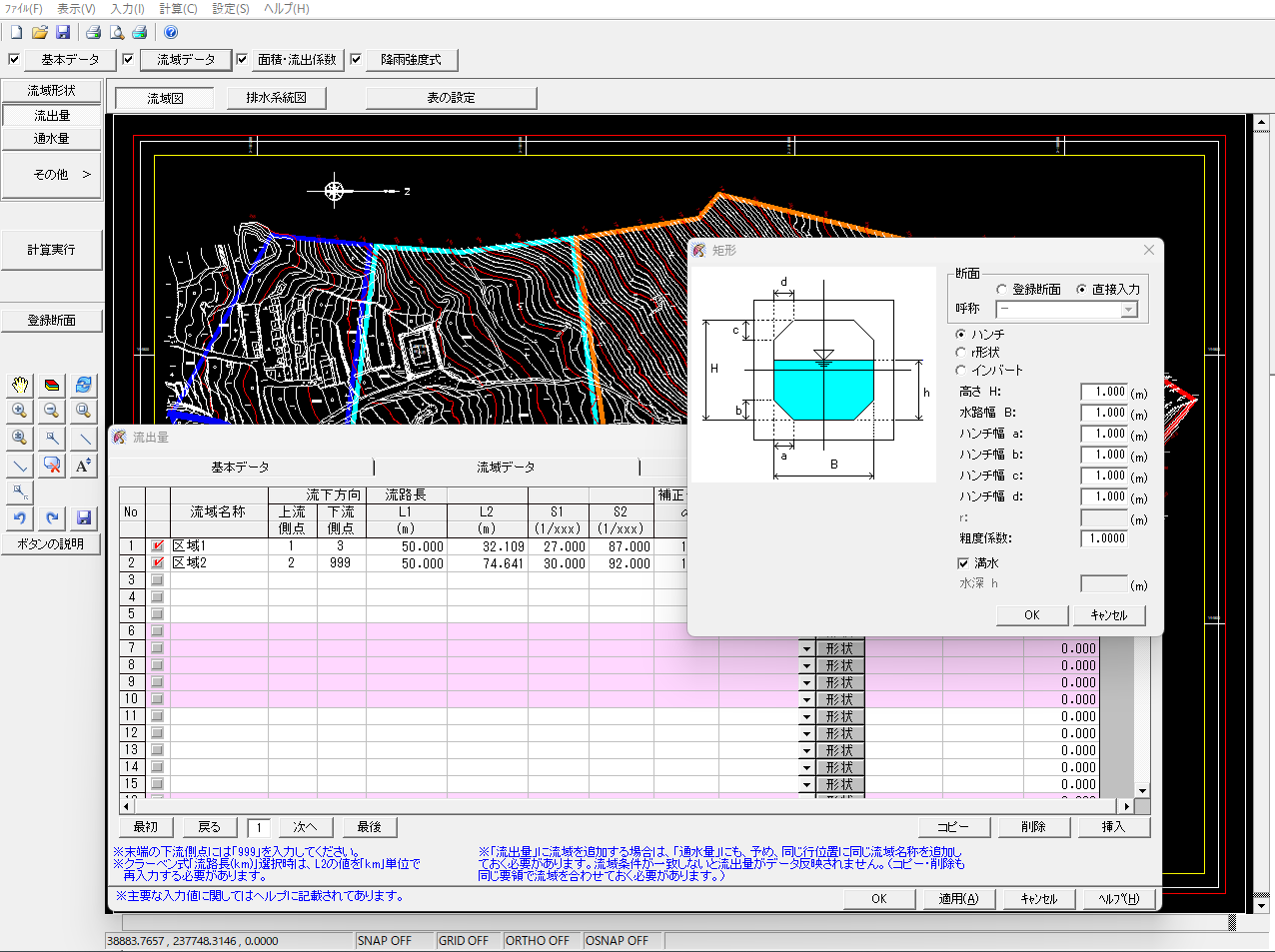The height and width of the screenshot is (952, 1275).
Task: Open the 計算(C) menu
Action: [x=178, y=8]
